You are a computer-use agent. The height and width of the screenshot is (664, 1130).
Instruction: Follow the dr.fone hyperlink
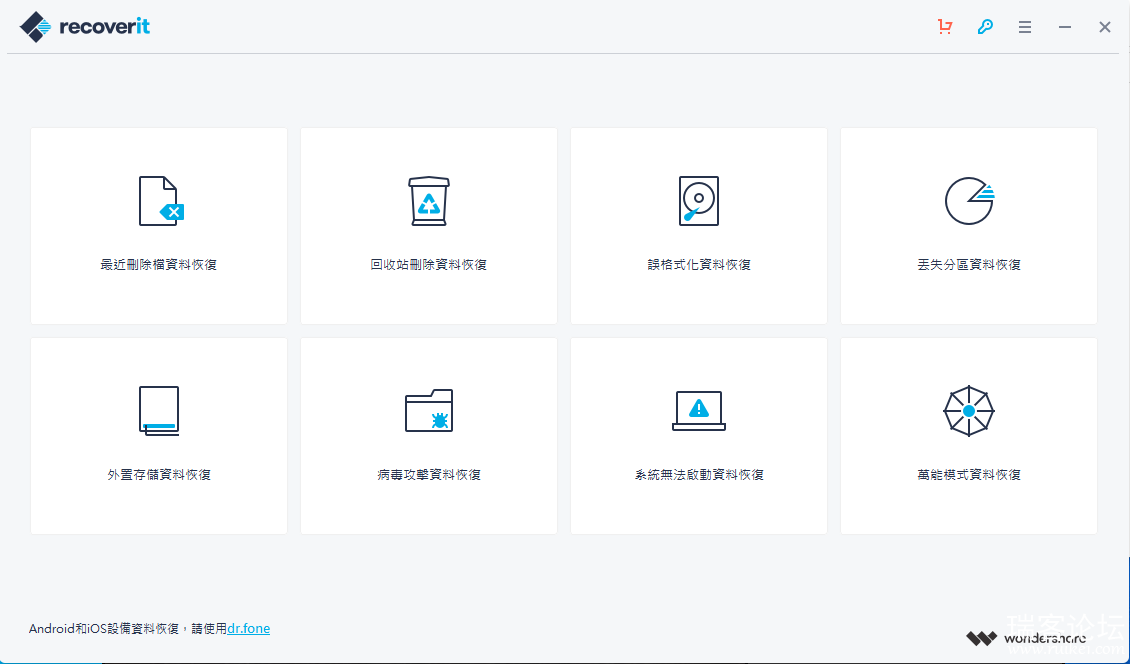click(x=248, y=629)
